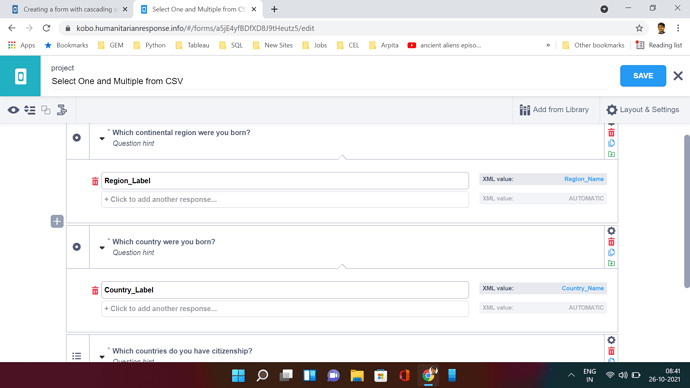Click the page vertical scrollbar
The width and height of the screenshot is (690, 388).
[686, 211]
